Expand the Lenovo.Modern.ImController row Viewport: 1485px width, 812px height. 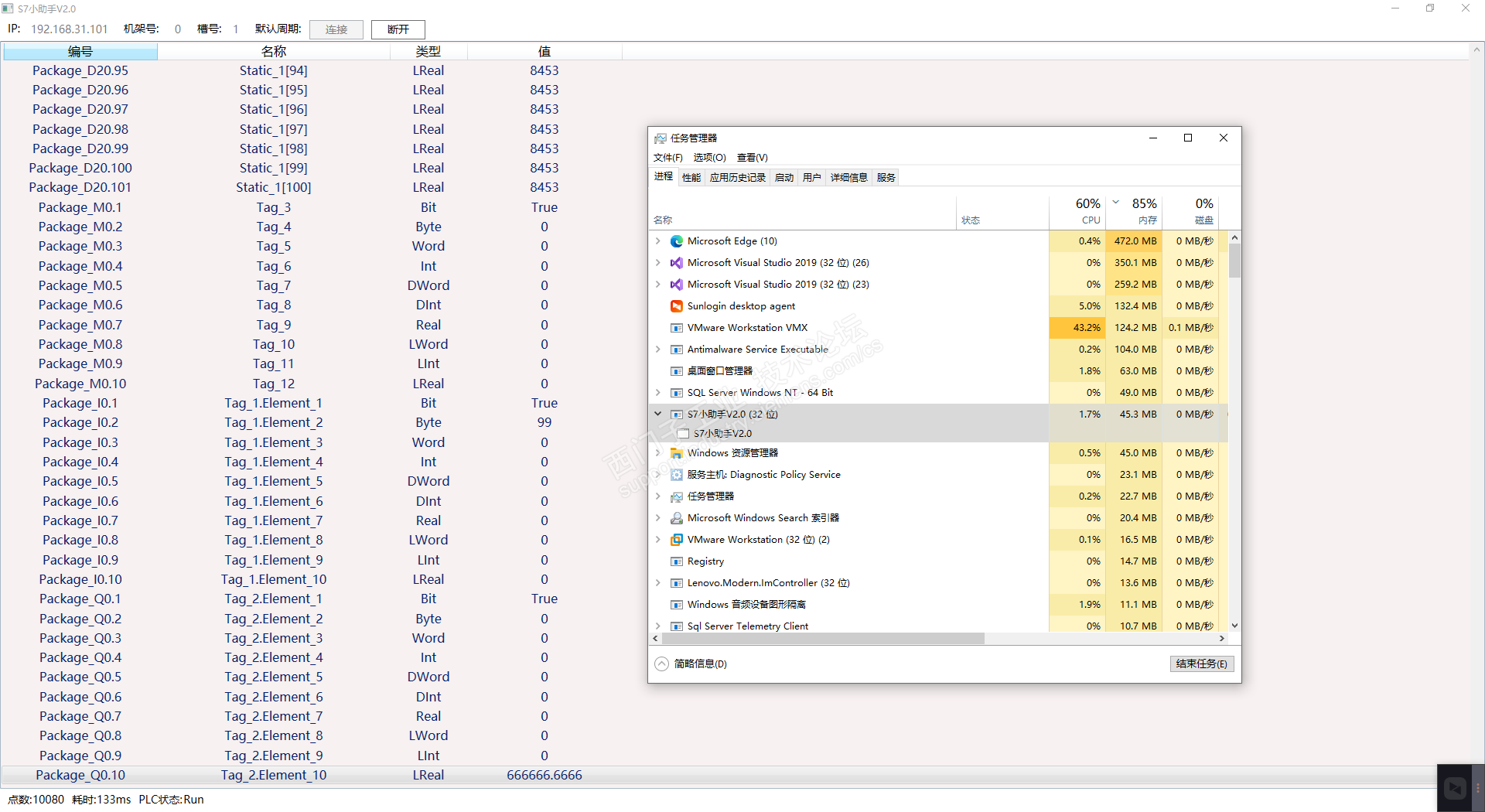click(658, 583)
